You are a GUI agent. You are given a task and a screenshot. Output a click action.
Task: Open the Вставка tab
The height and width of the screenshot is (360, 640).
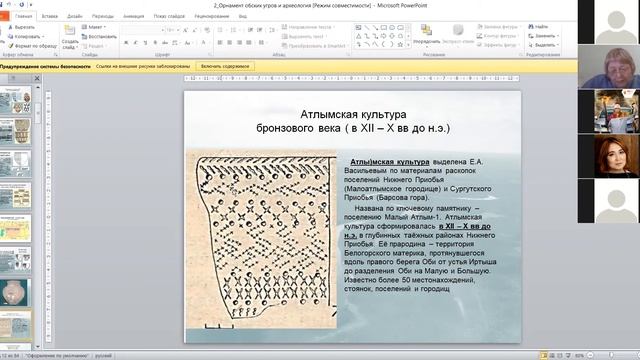click(x=49, y=16)
